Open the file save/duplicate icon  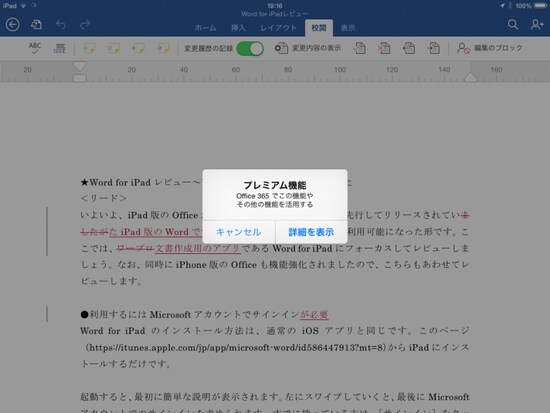pyautogui.click(x=36, y=25)
